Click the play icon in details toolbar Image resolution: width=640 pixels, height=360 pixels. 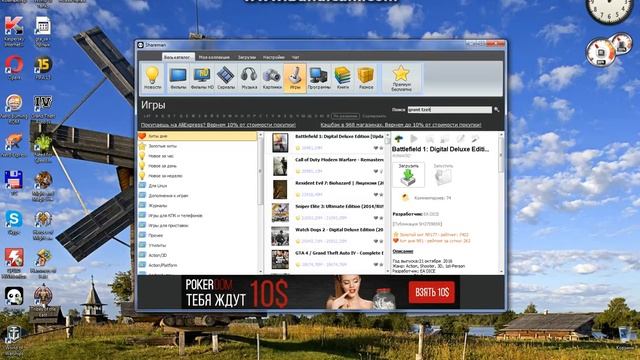[x=414, y=139]
